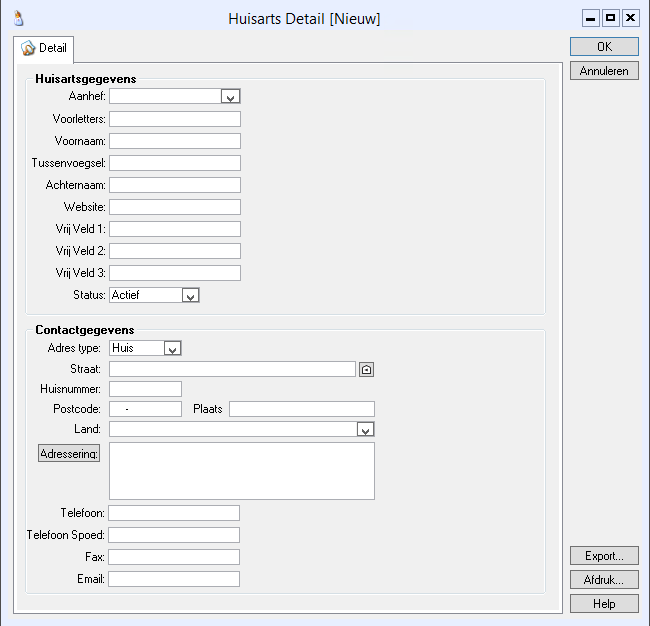Click the address lookup icon next to Straat
Image resolution: width=650 pixels, height=626 pixels.
(x=366, y=369)
